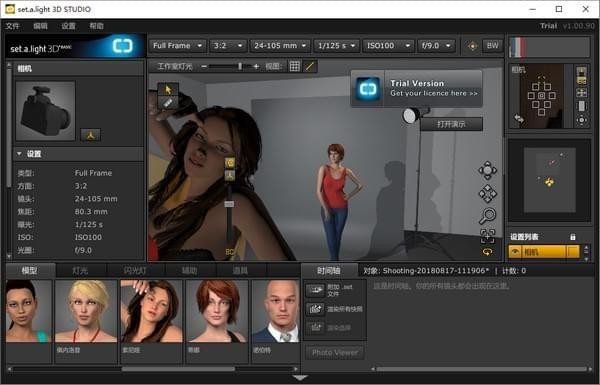Click the frame selection focus icon
600x385 pixels.
point(488,236)
